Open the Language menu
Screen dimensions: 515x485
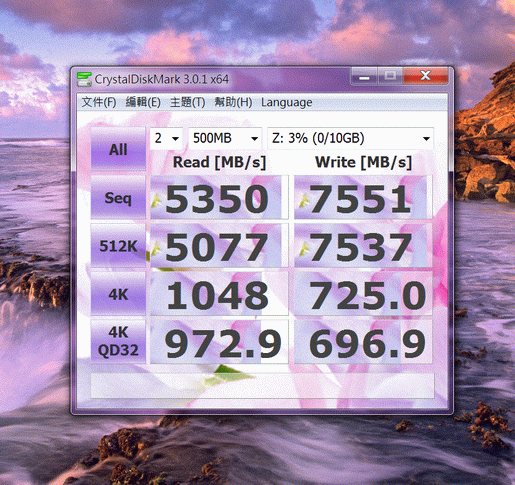(x=287, y=102)
